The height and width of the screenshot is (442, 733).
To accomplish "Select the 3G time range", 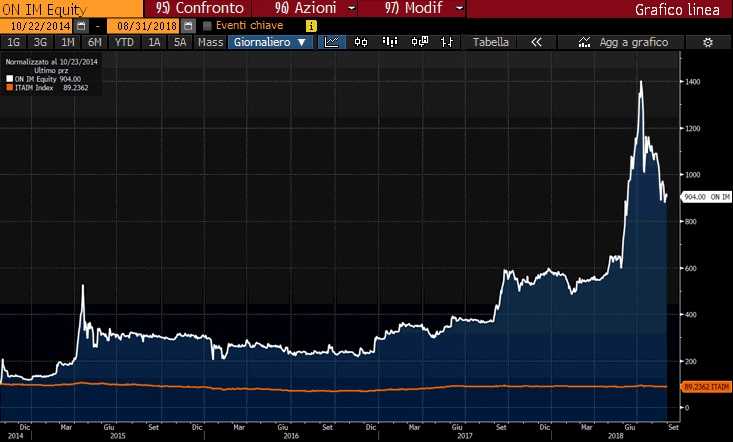I will pyautogui.click(x=40, y=42).
